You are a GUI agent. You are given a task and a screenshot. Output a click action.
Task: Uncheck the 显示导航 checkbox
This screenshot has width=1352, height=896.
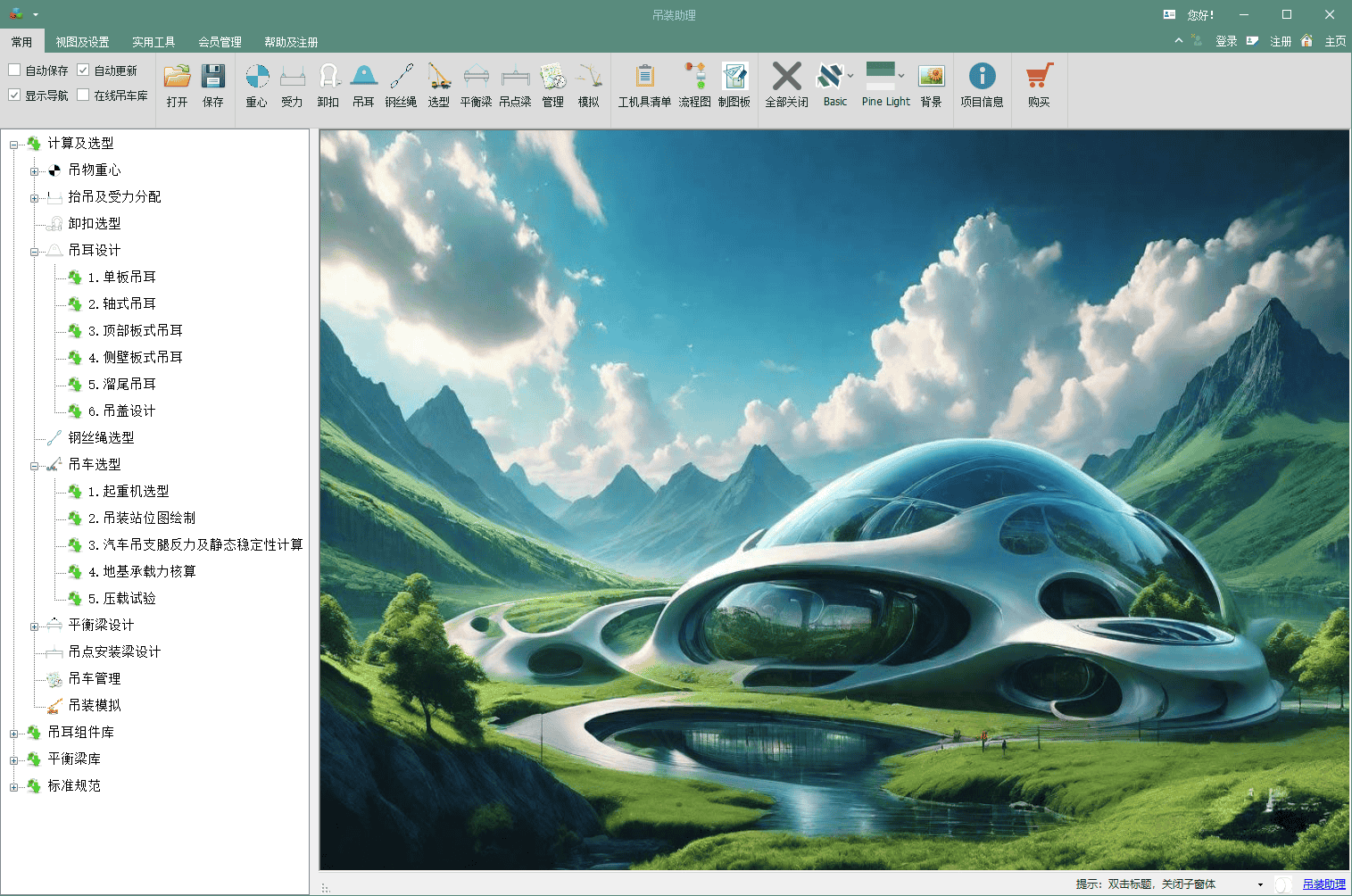coord(14,95)
